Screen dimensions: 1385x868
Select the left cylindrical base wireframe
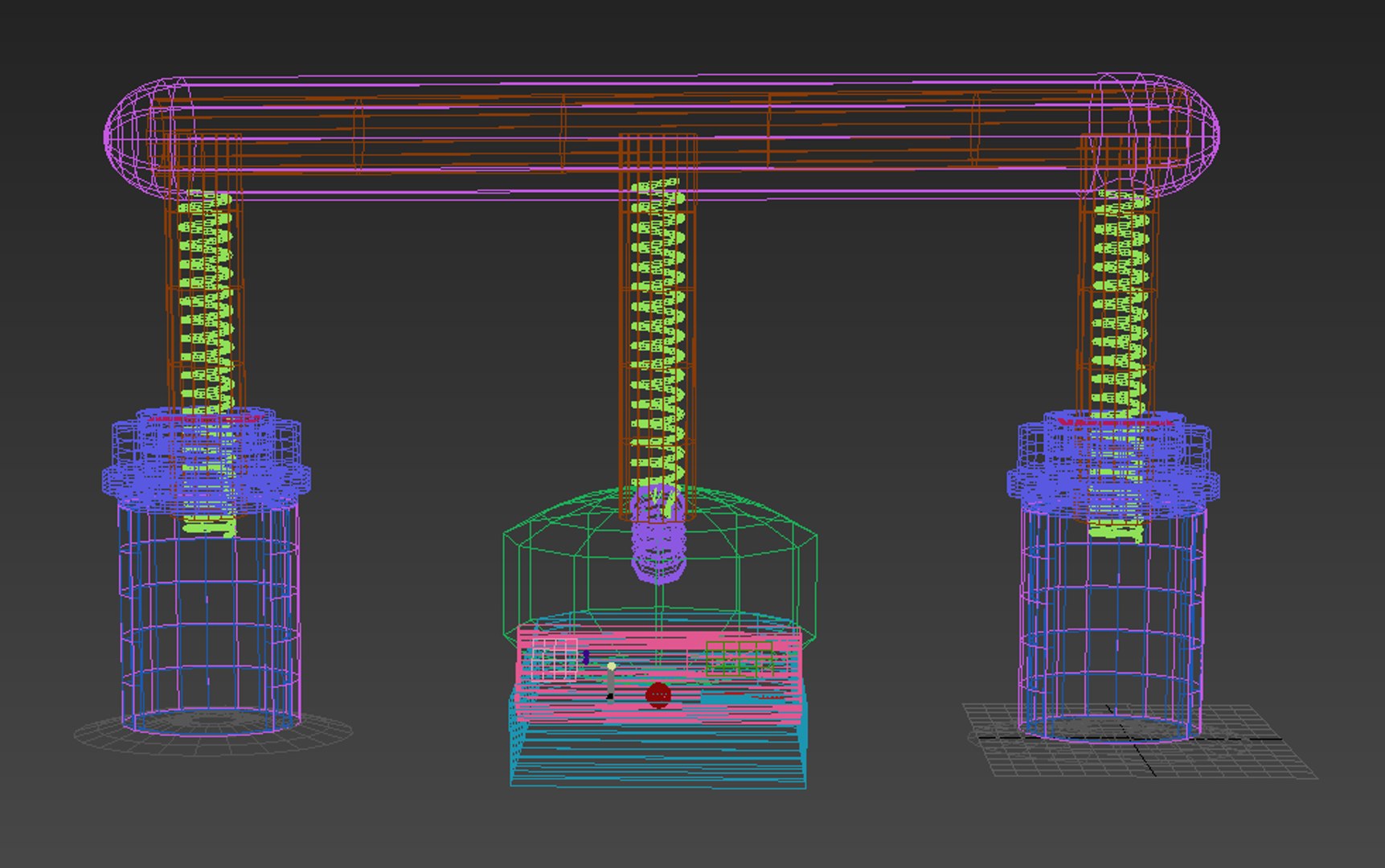pyautogui.click(x=209, y=619)
